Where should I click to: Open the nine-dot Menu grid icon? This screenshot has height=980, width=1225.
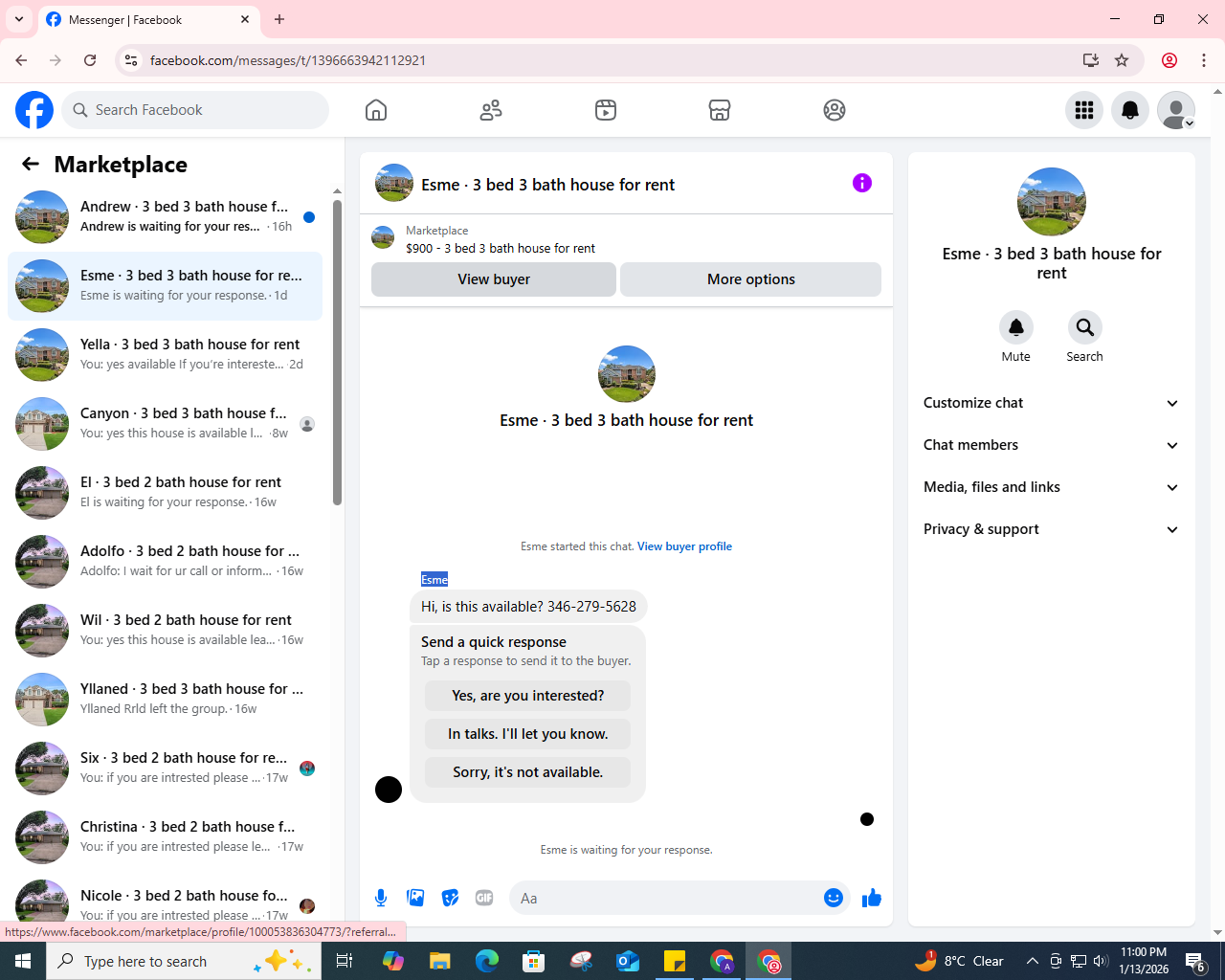(1084, 110)
